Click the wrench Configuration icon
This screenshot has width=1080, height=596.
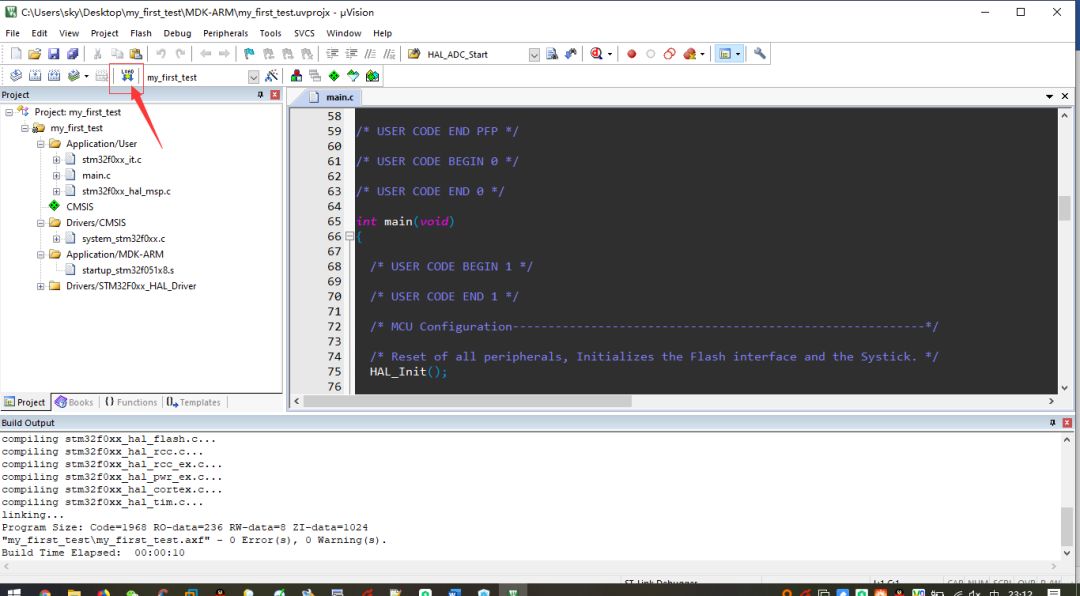(760, 54)
